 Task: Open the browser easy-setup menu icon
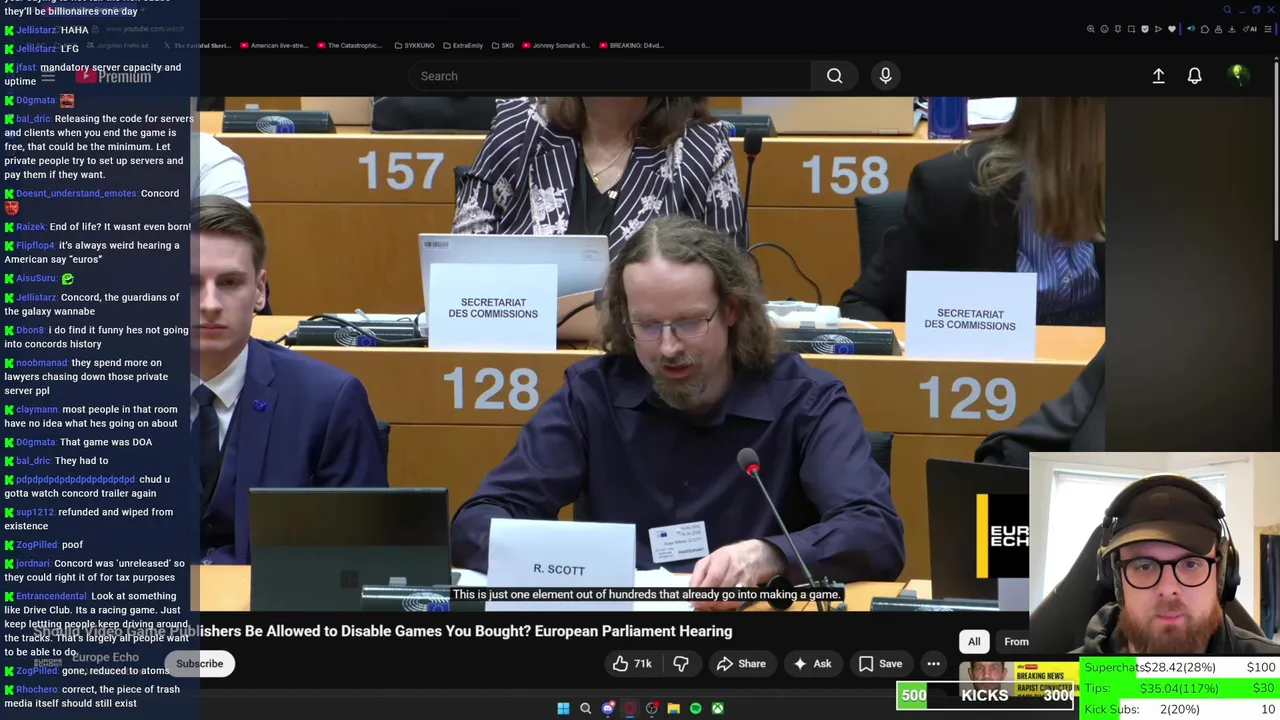pyautogui.click(x=1268, y=29)
